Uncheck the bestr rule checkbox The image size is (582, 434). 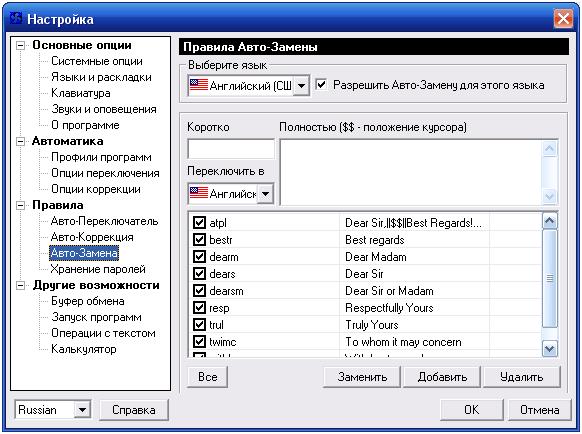click(x=199, y=239)
